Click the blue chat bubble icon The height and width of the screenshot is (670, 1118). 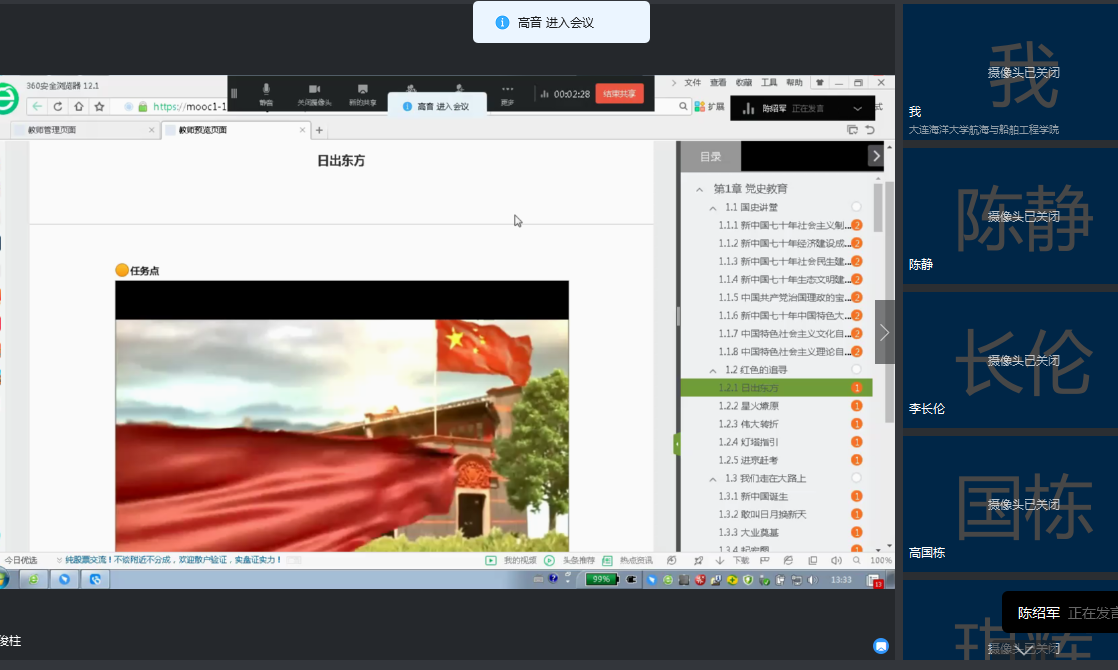tap(880, 646)
